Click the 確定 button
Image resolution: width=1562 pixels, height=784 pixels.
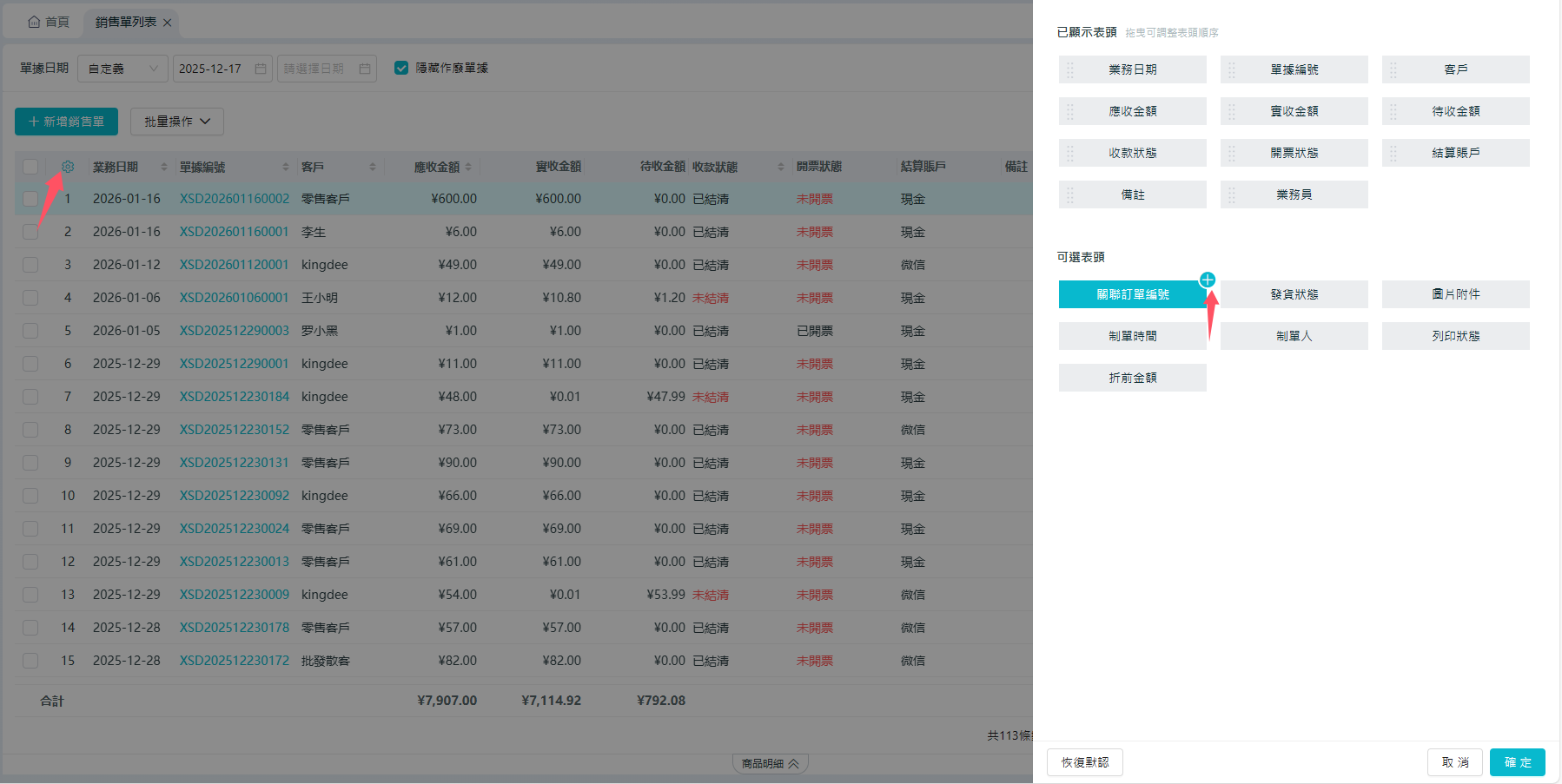click(1517, 762)
